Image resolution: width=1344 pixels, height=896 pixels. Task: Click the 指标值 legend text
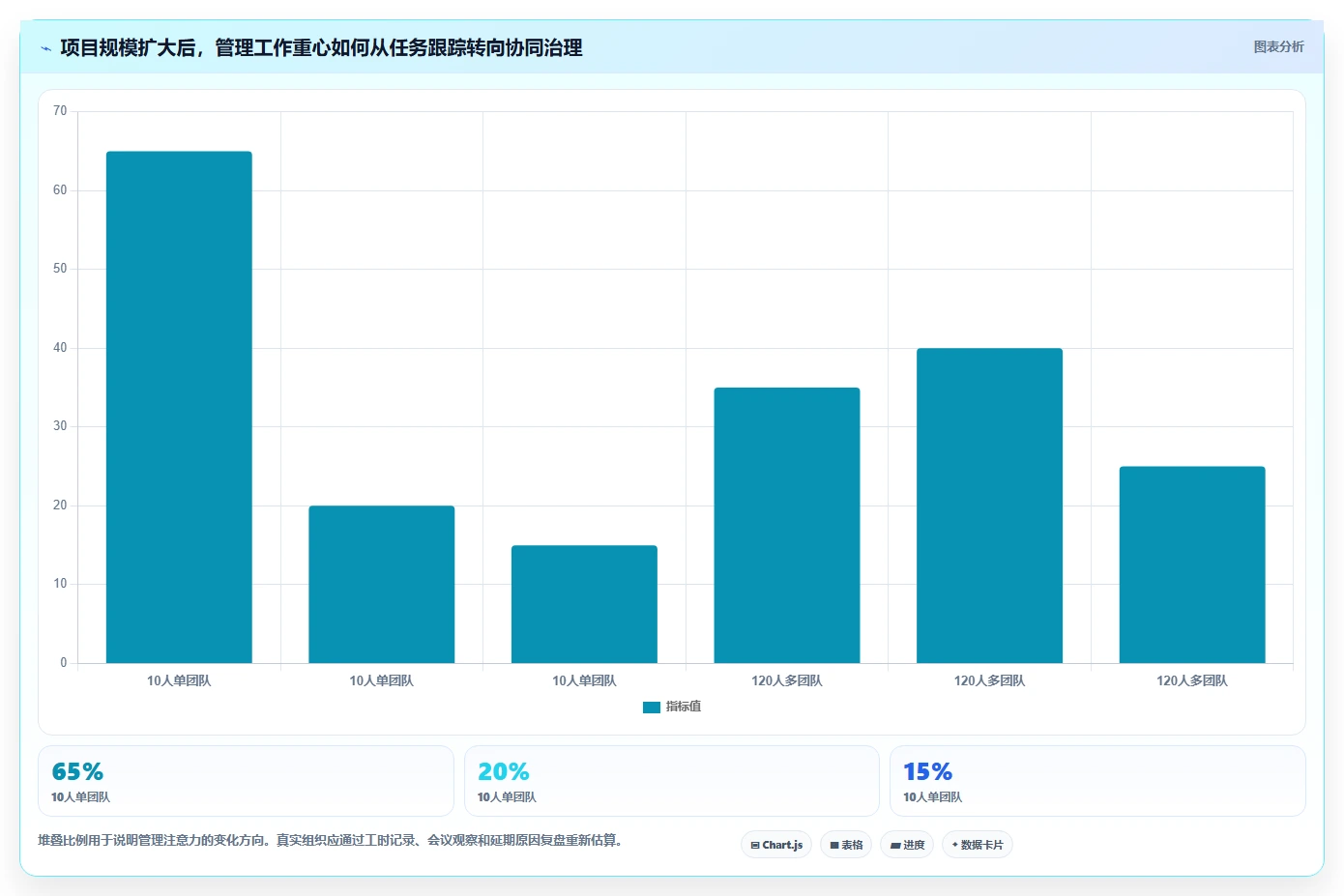tap(684, 707)
